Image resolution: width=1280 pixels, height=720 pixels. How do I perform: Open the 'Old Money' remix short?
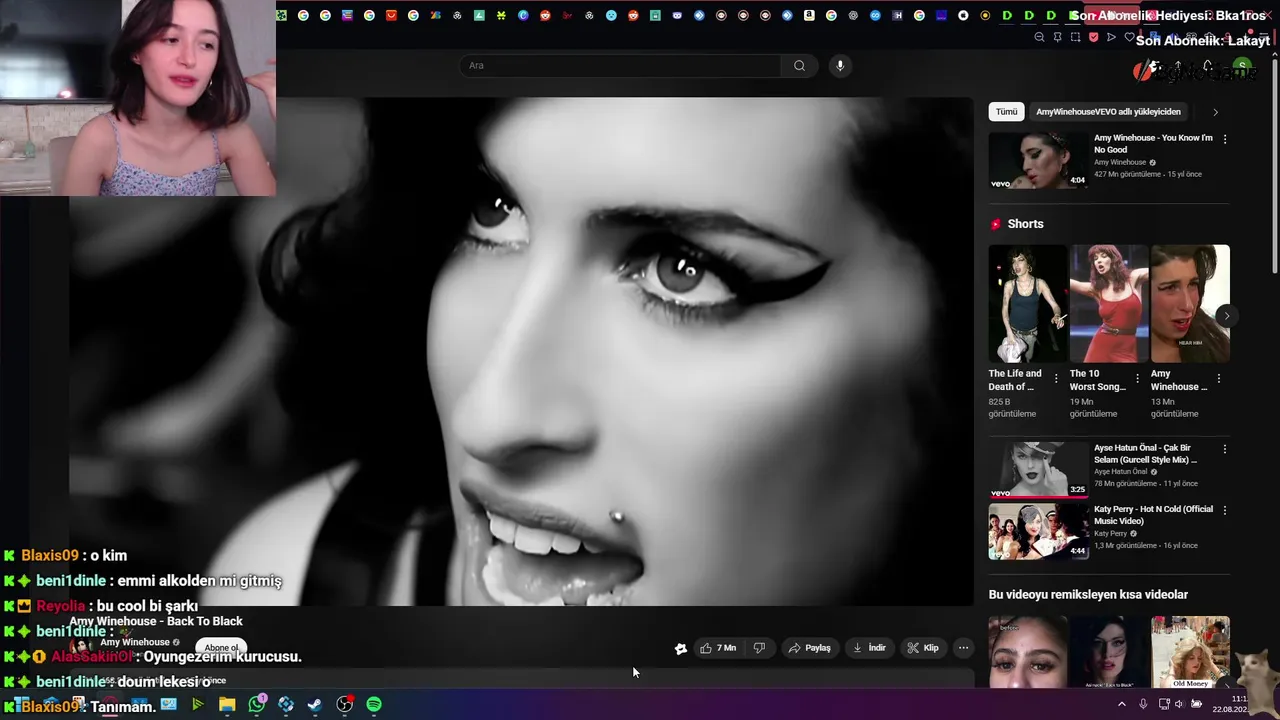click(1190, 652)
